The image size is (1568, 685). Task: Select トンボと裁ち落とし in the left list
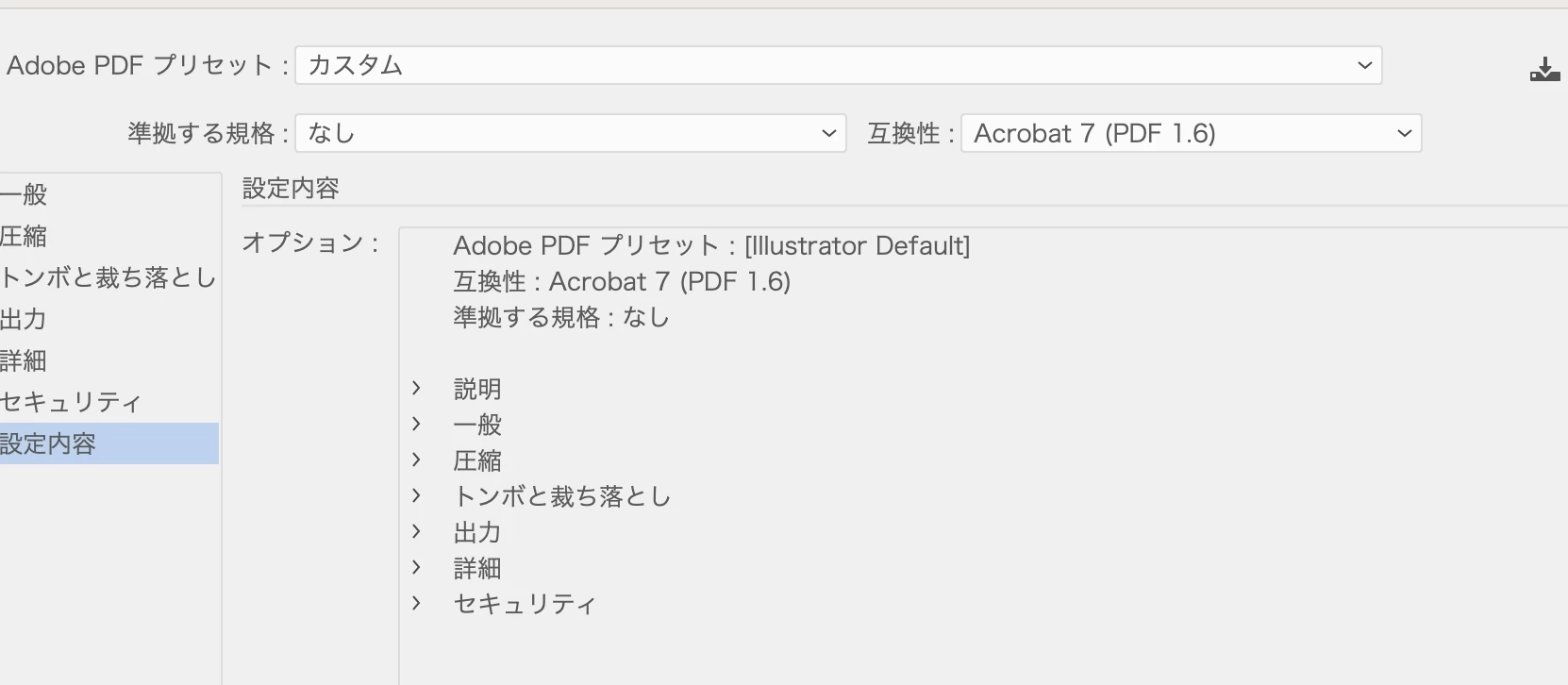point(109,277)
